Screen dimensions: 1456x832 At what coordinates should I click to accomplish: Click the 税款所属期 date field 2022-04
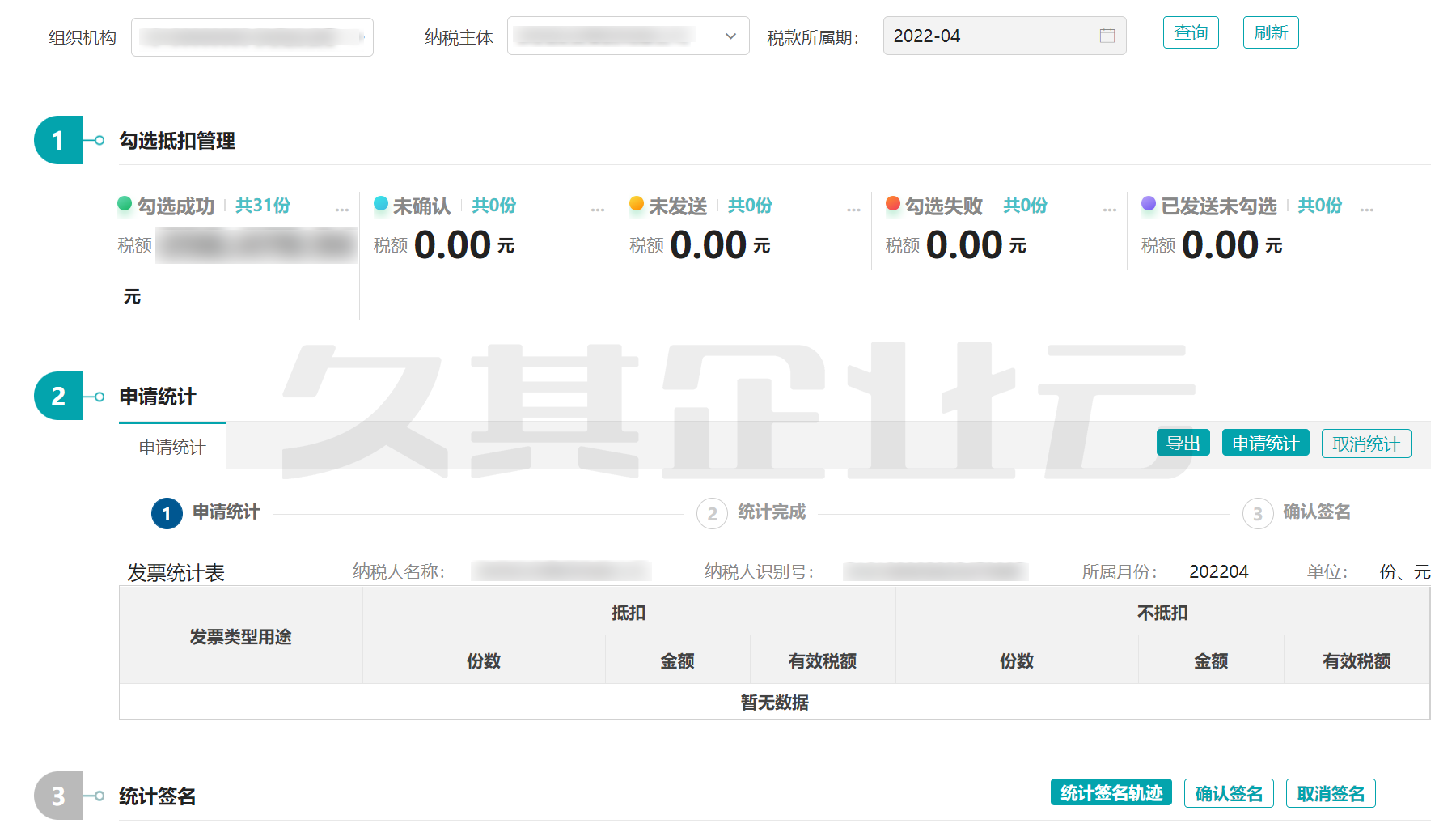tap(991, 36)
